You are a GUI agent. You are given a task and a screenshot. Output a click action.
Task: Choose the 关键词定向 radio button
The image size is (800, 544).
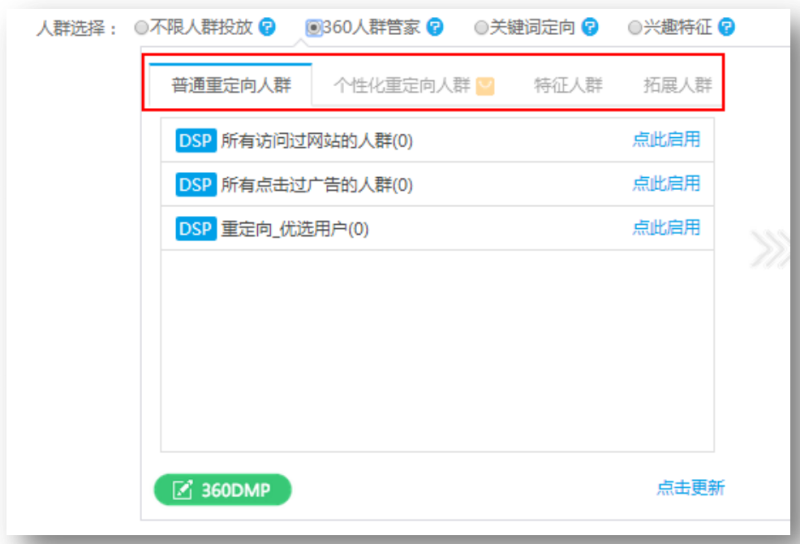coord(481,28)
